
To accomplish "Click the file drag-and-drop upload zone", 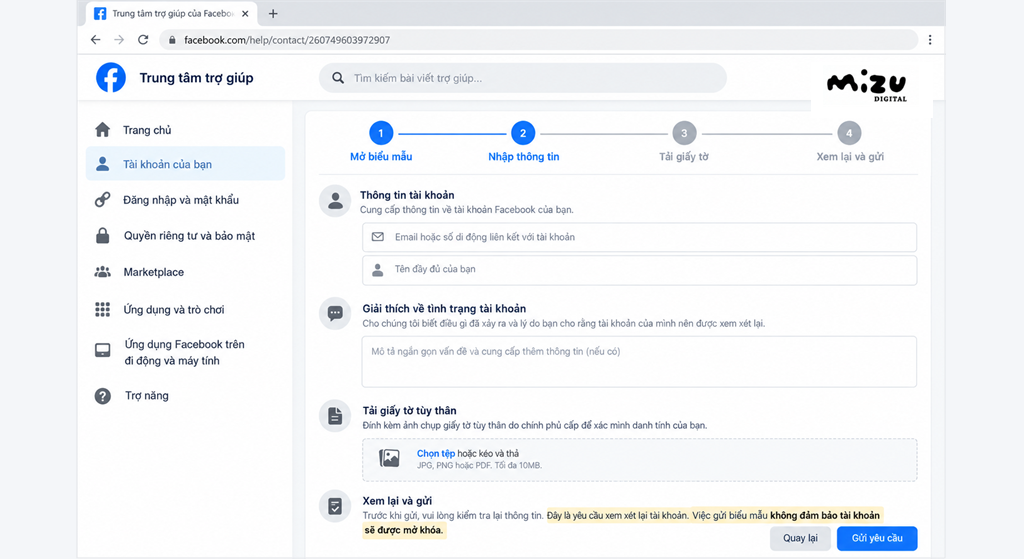I will 639,460.
